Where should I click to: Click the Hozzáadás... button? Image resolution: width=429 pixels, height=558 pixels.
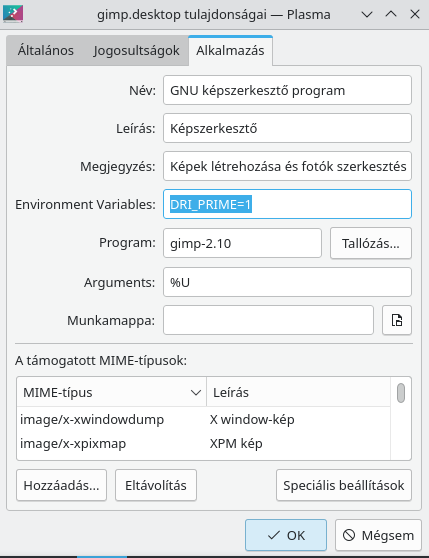tap(62, 485)
